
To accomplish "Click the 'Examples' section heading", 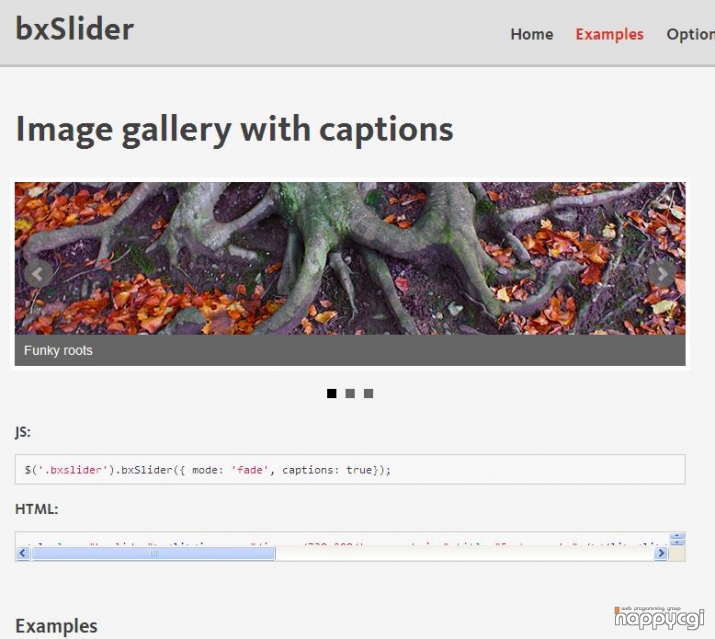I will 57,626.
